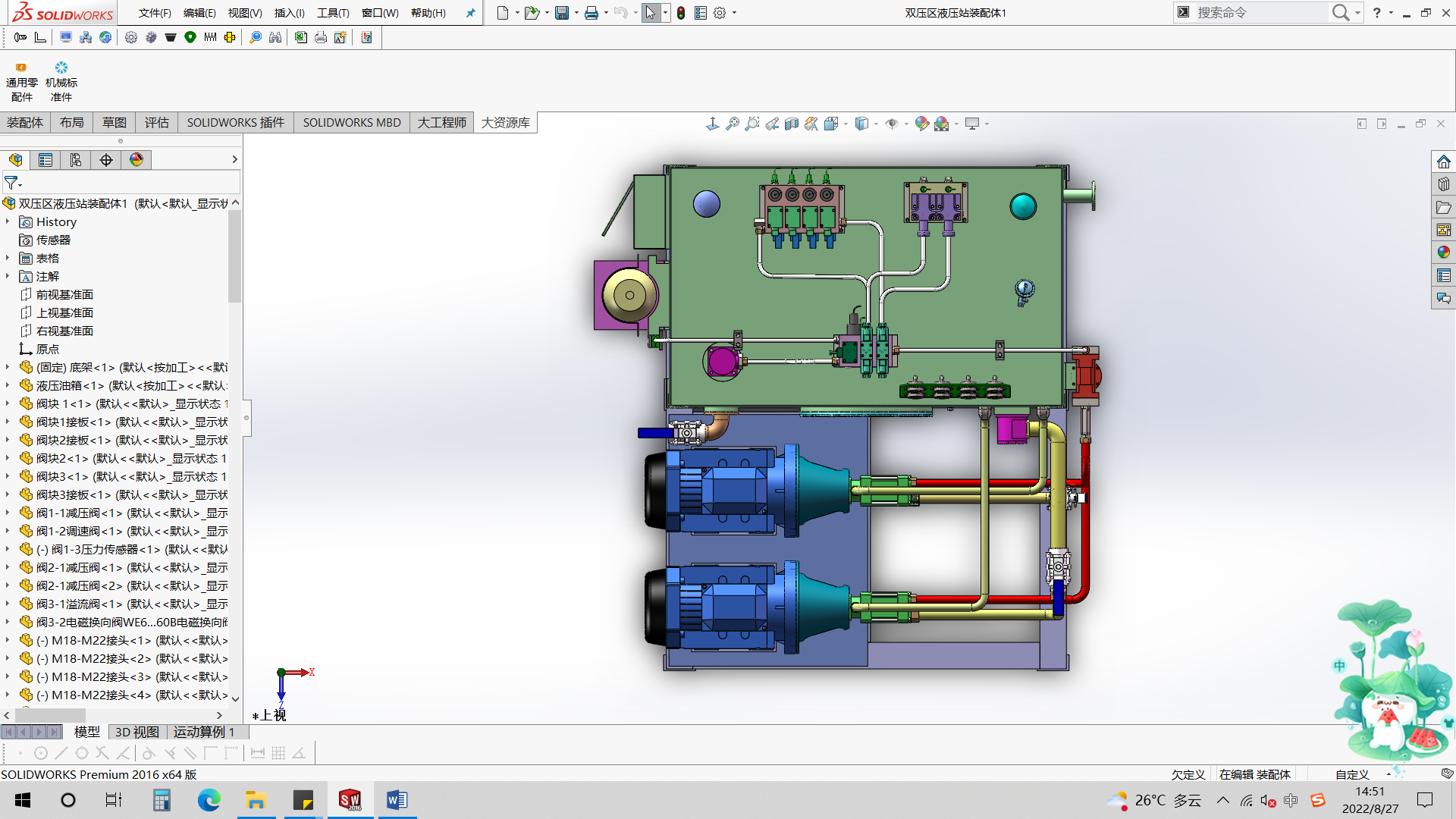1456x819 pixels.
Task: Click the Section View icon
Action: point(792,124)
